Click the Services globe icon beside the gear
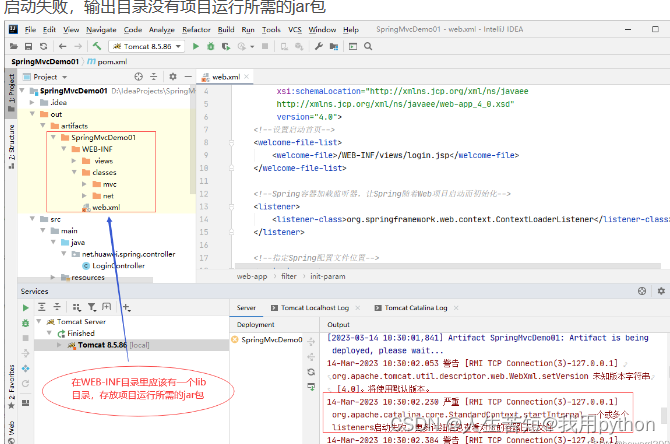The width and height of the screenshot is (670, 444). pyautogui.click(x=642, y=291)
